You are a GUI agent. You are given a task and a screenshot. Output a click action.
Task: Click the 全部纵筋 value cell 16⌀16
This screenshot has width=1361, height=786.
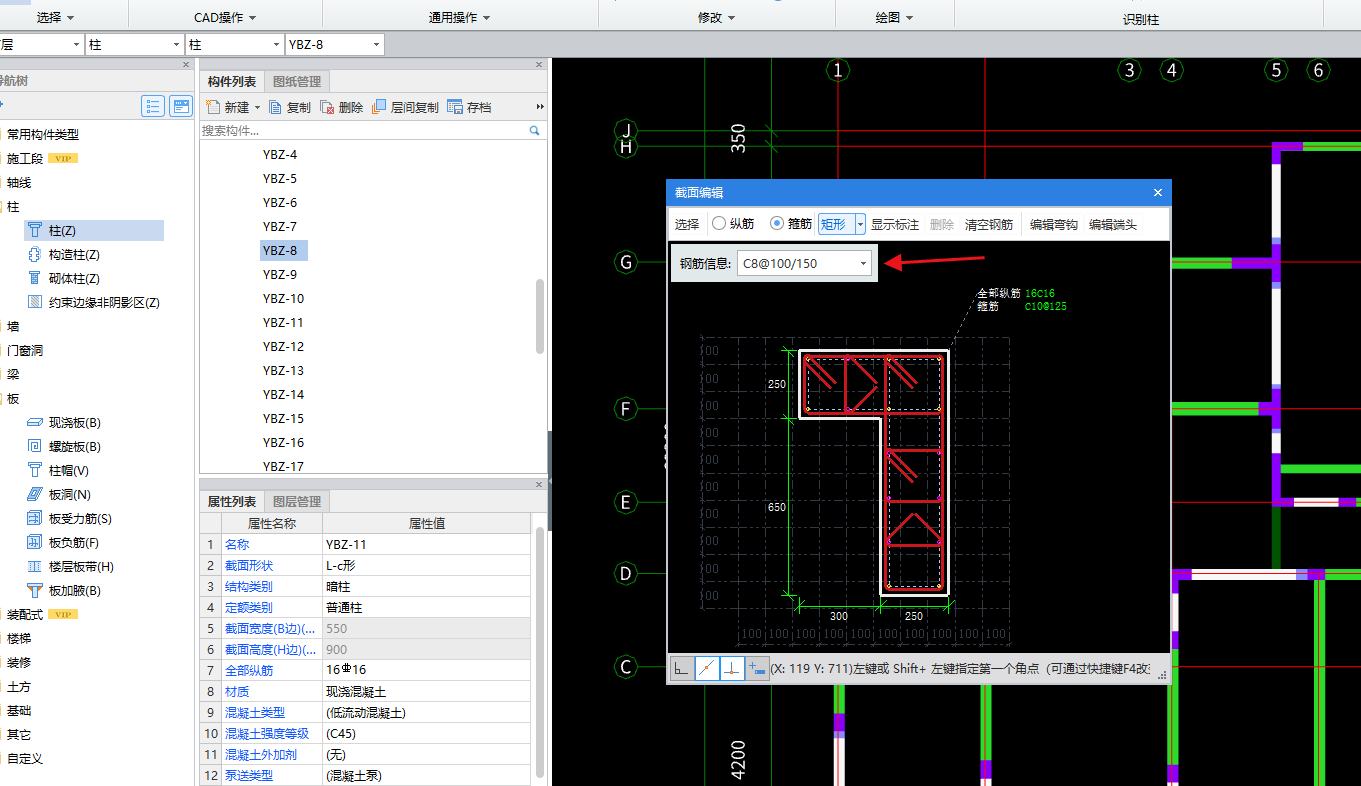[x=427, y=670]
